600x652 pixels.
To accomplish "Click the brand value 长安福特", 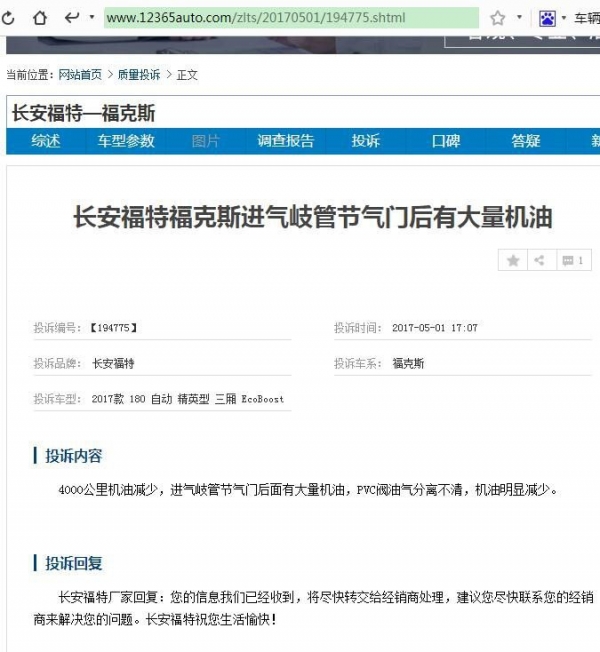I will (x=113, y=363).
